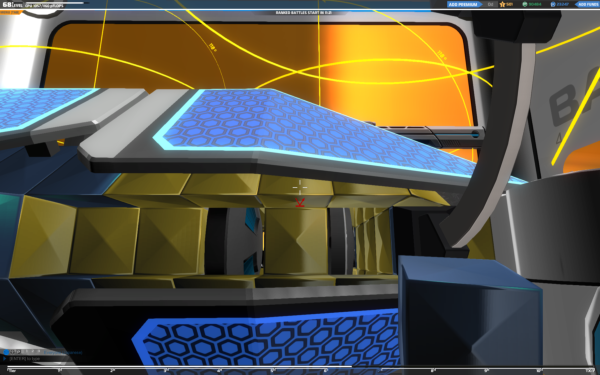
Task: Click the Ranked Battles start timer text
Action: click(x=303, y=13)
